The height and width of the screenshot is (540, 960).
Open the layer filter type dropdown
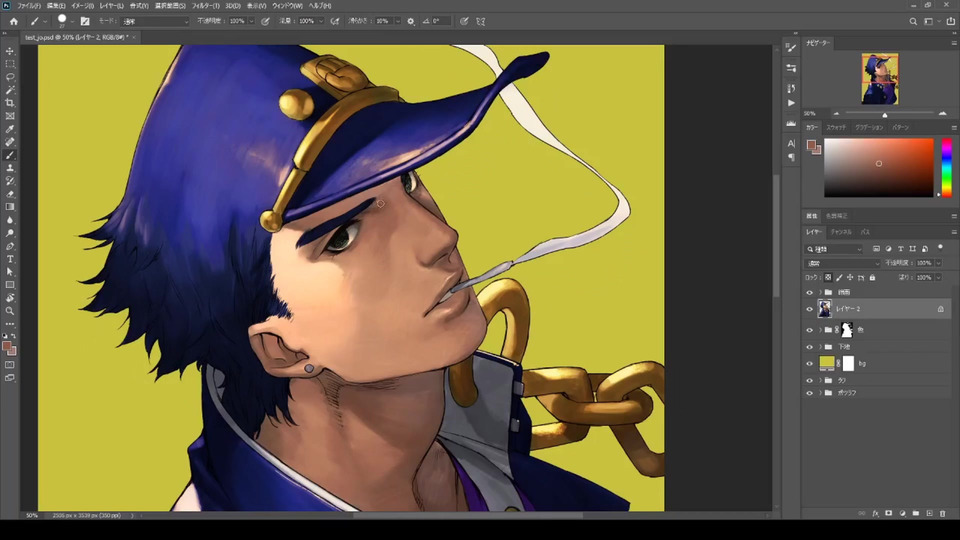(x=834, y=249)
